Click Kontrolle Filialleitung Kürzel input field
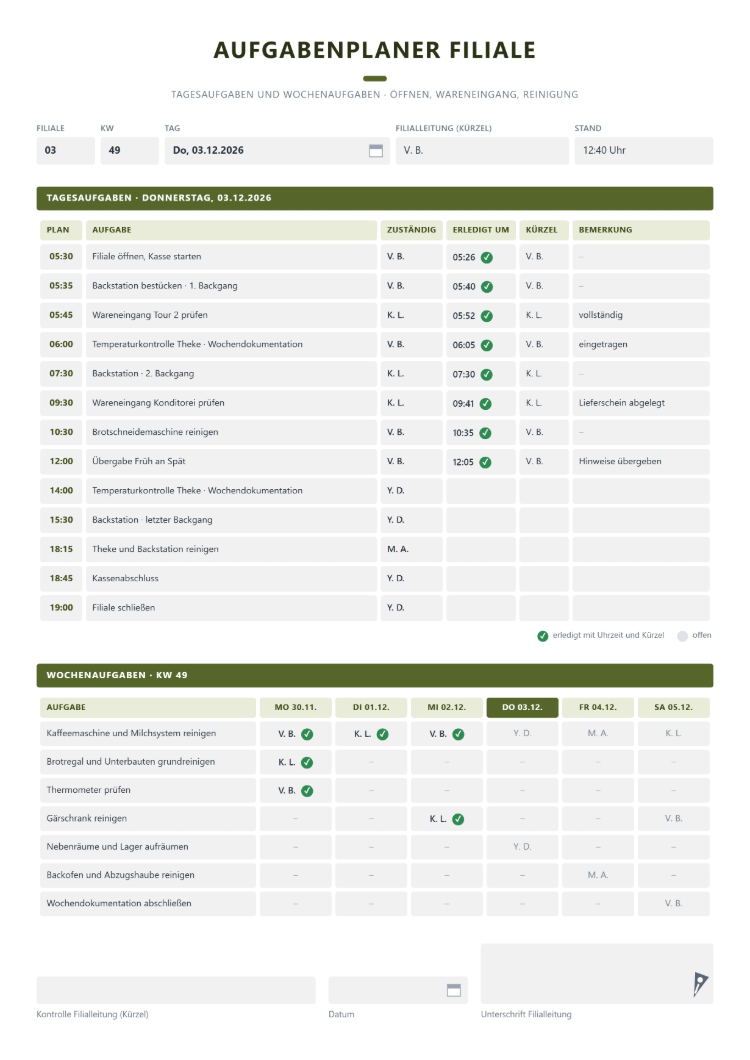 pos(176,990)
